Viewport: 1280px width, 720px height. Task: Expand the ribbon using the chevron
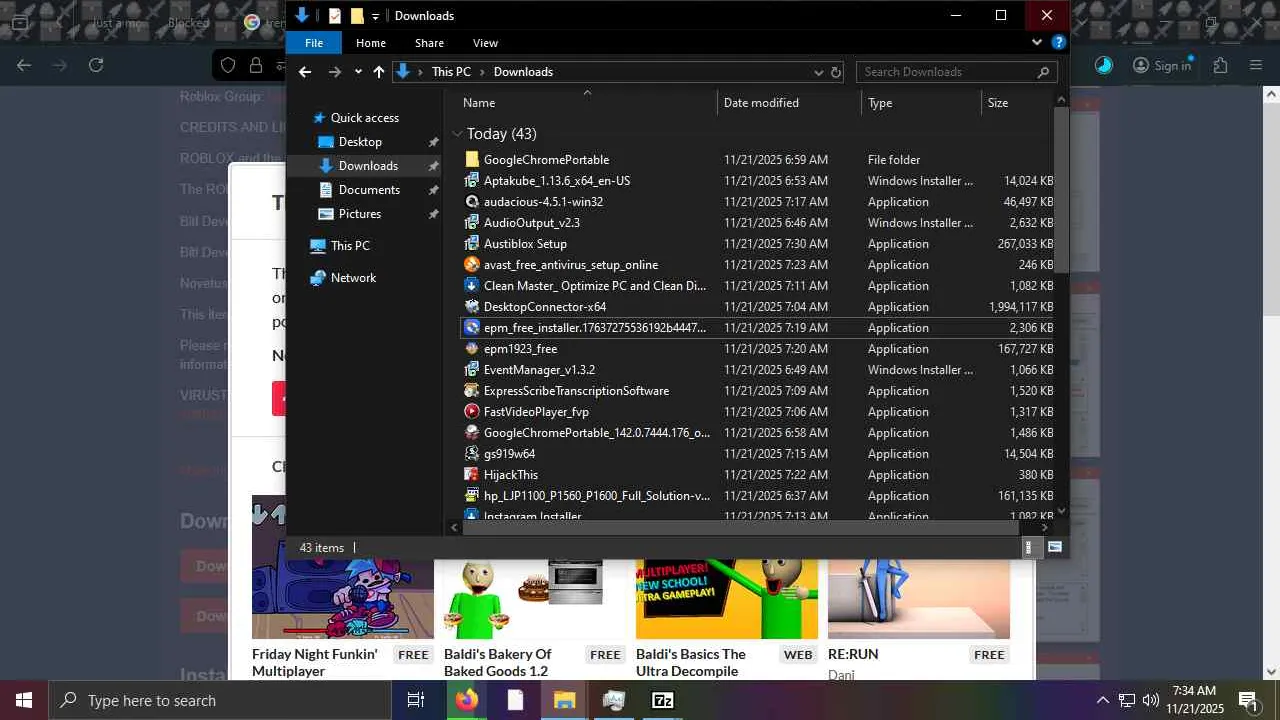pos(1037,42)
